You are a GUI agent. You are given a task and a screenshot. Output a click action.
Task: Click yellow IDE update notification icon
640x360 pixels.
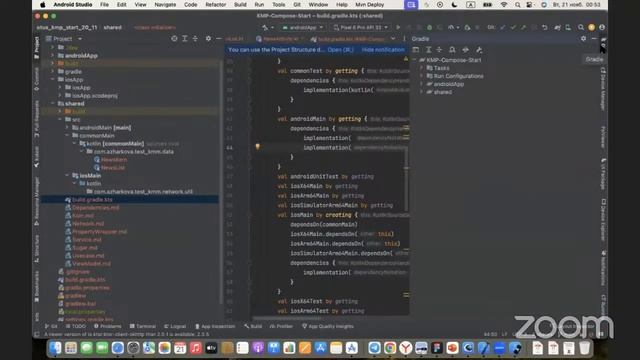pos(591,27)
